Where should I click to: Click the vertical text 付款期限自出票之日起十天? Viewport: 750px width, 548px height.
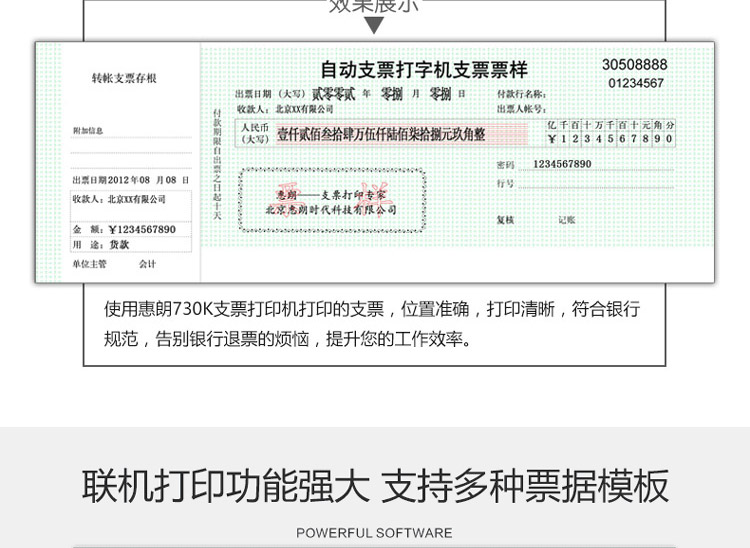[217, 164]
